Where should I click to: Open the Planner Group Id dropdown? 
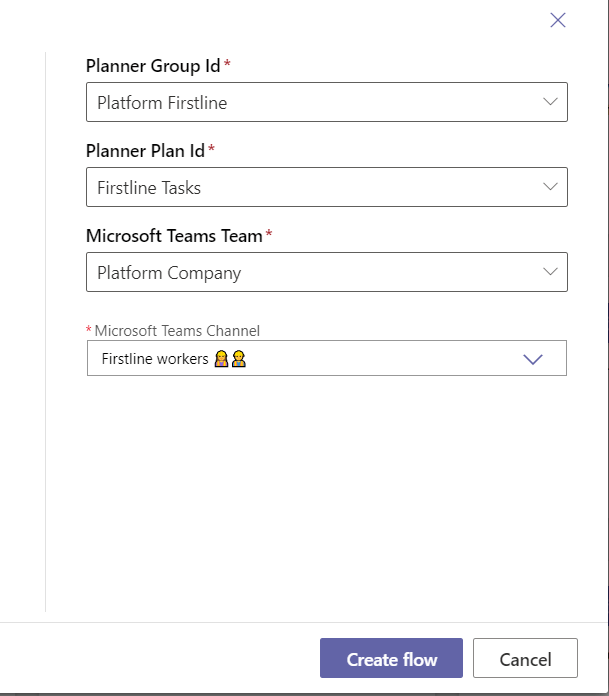(326, 102)
